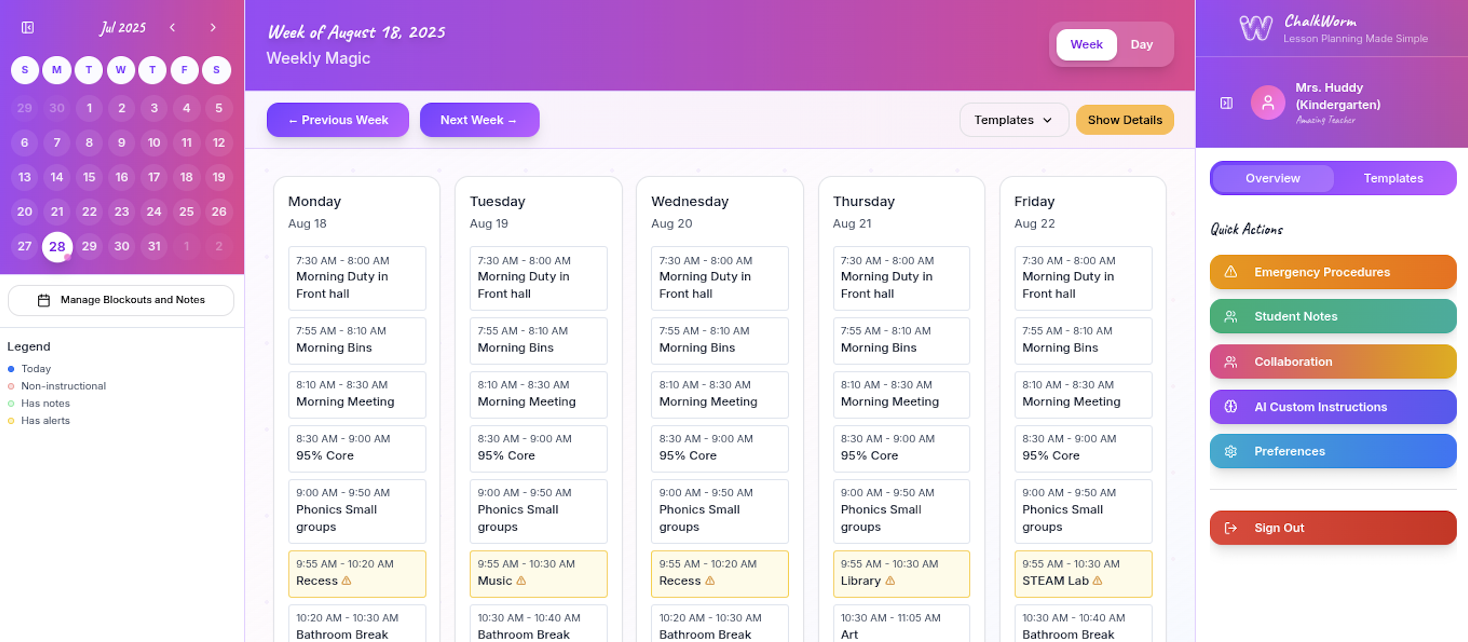Open Thursday Art block
This screenshot has width=1468, height=642.
coord(902,624)
